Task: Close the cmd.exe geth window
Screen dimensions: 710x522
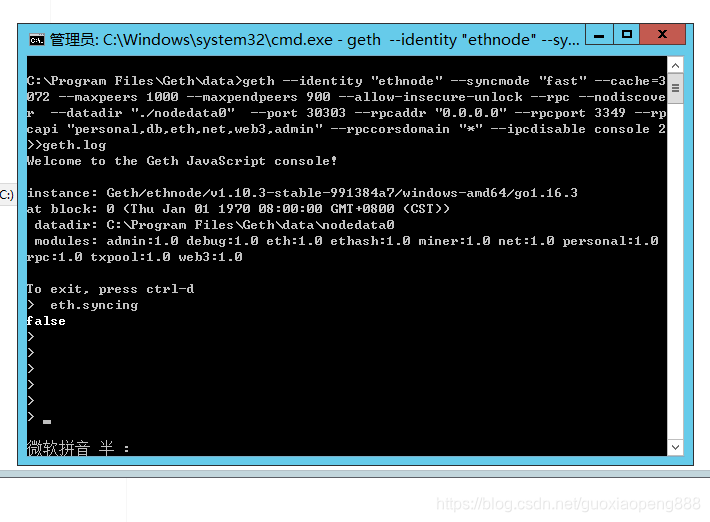Action: (662, 34)
